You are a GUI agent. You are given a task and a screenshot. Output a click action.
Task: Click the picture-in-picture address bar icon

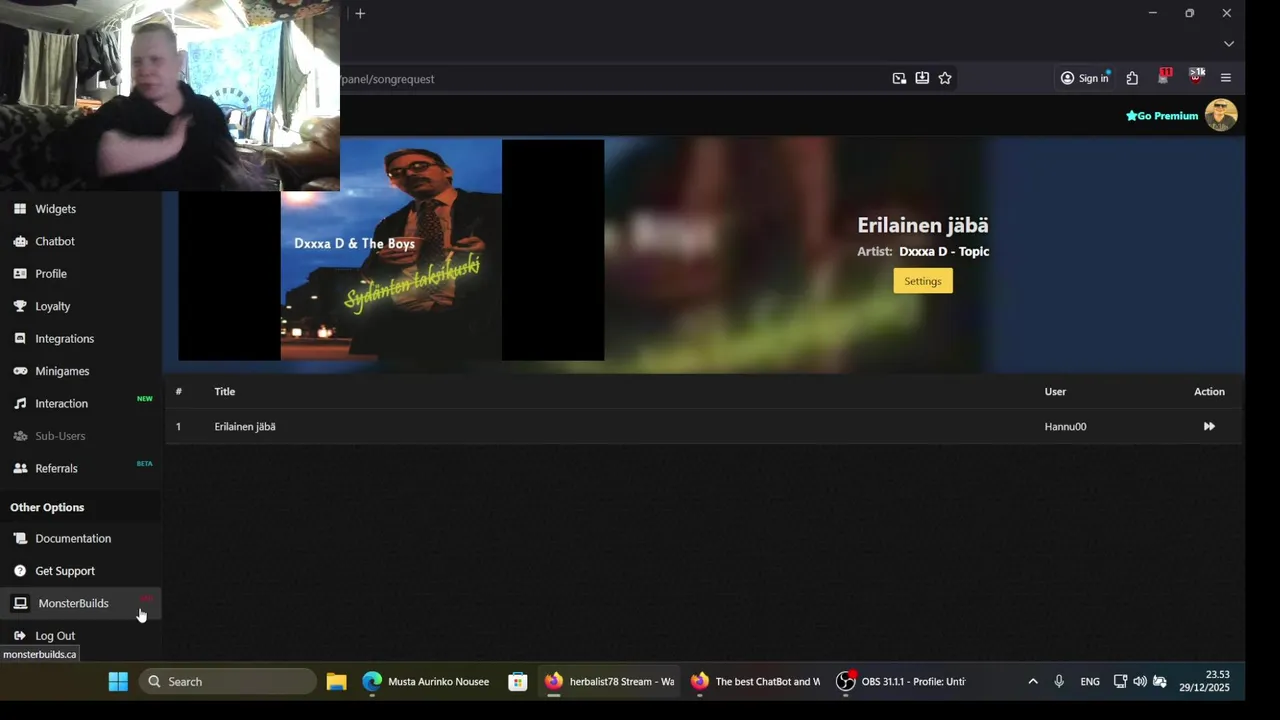tap(899, 78)
